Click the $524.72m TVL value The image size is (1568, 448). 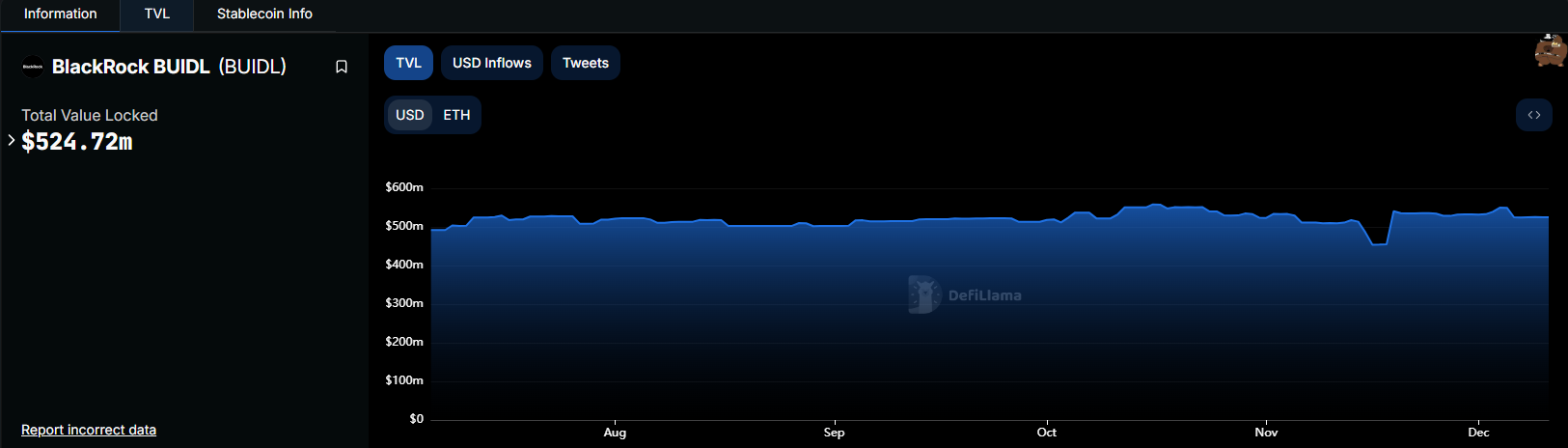pos(77,142)
